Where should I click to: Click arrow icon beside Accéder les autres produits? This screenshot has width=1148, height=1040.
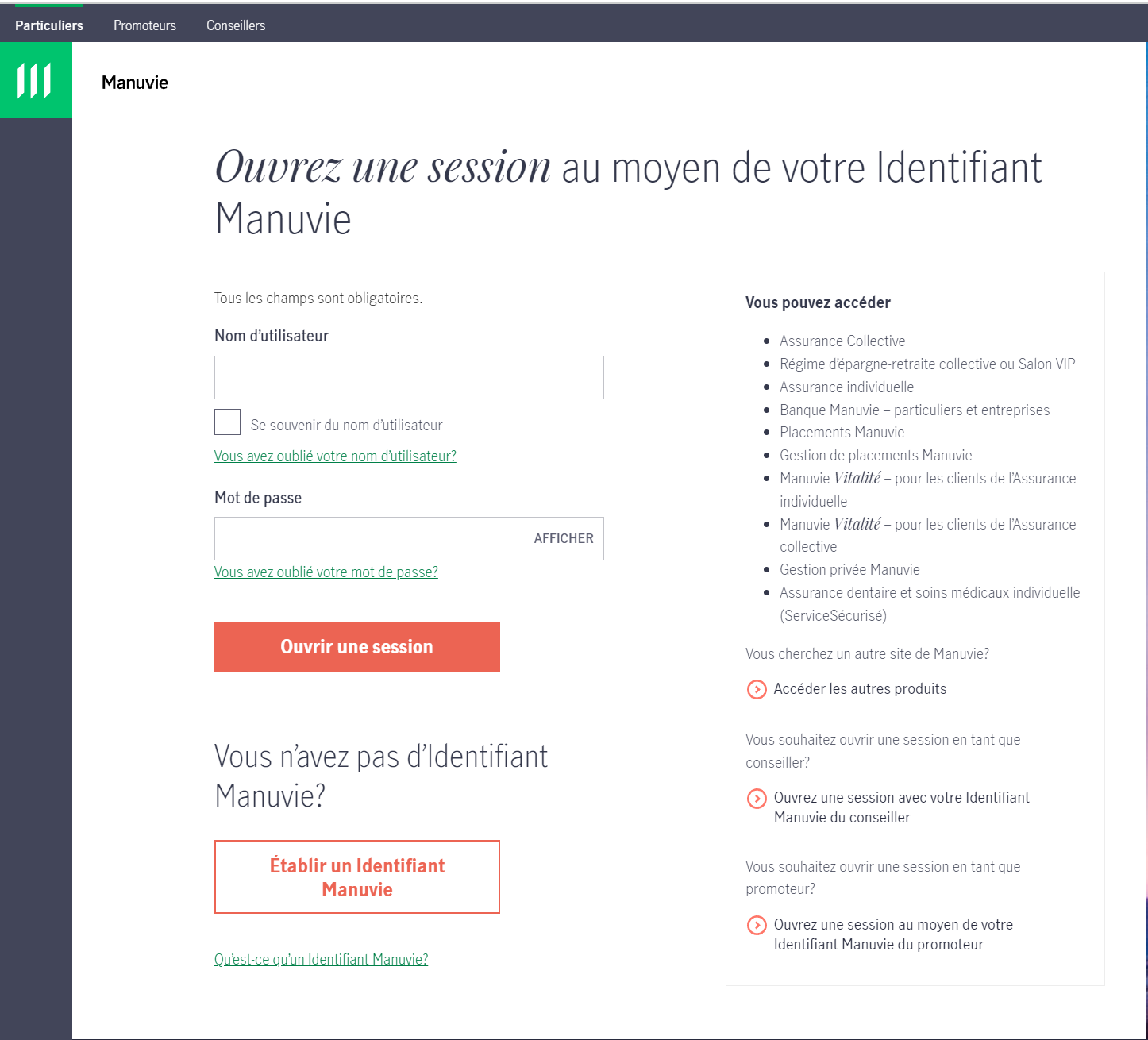(757, 689)
